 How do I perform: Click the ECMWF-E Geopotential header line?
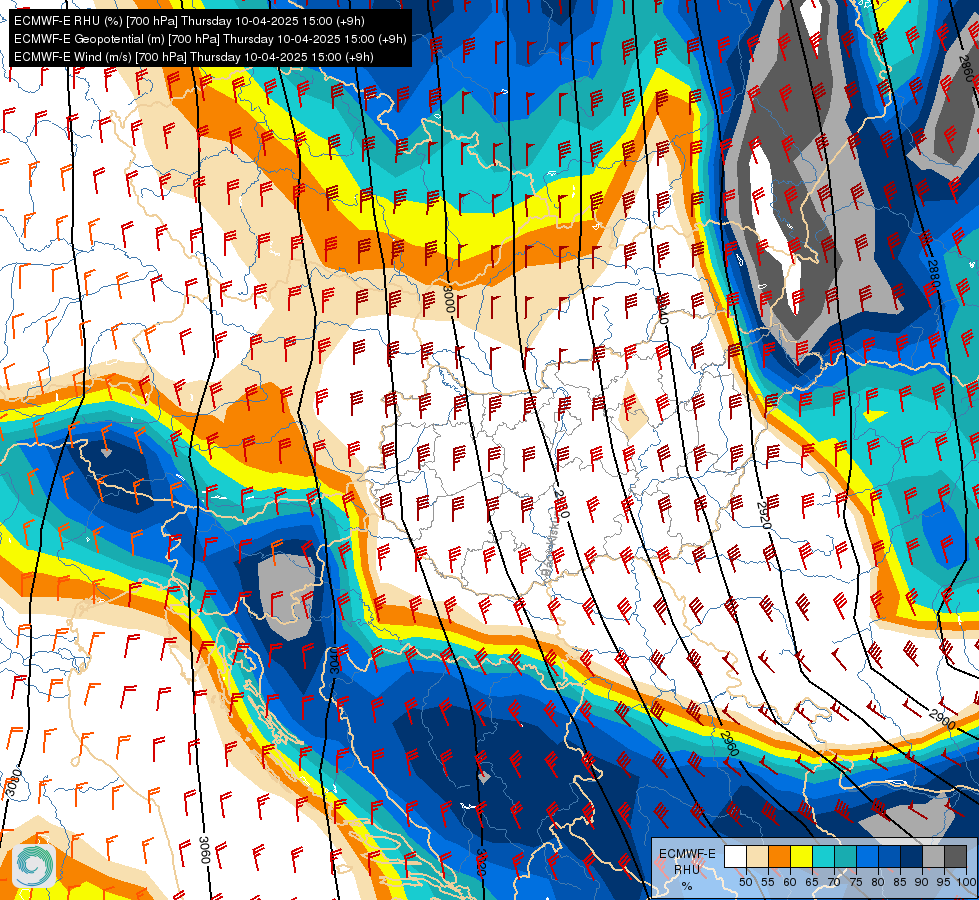click(210, 39)
